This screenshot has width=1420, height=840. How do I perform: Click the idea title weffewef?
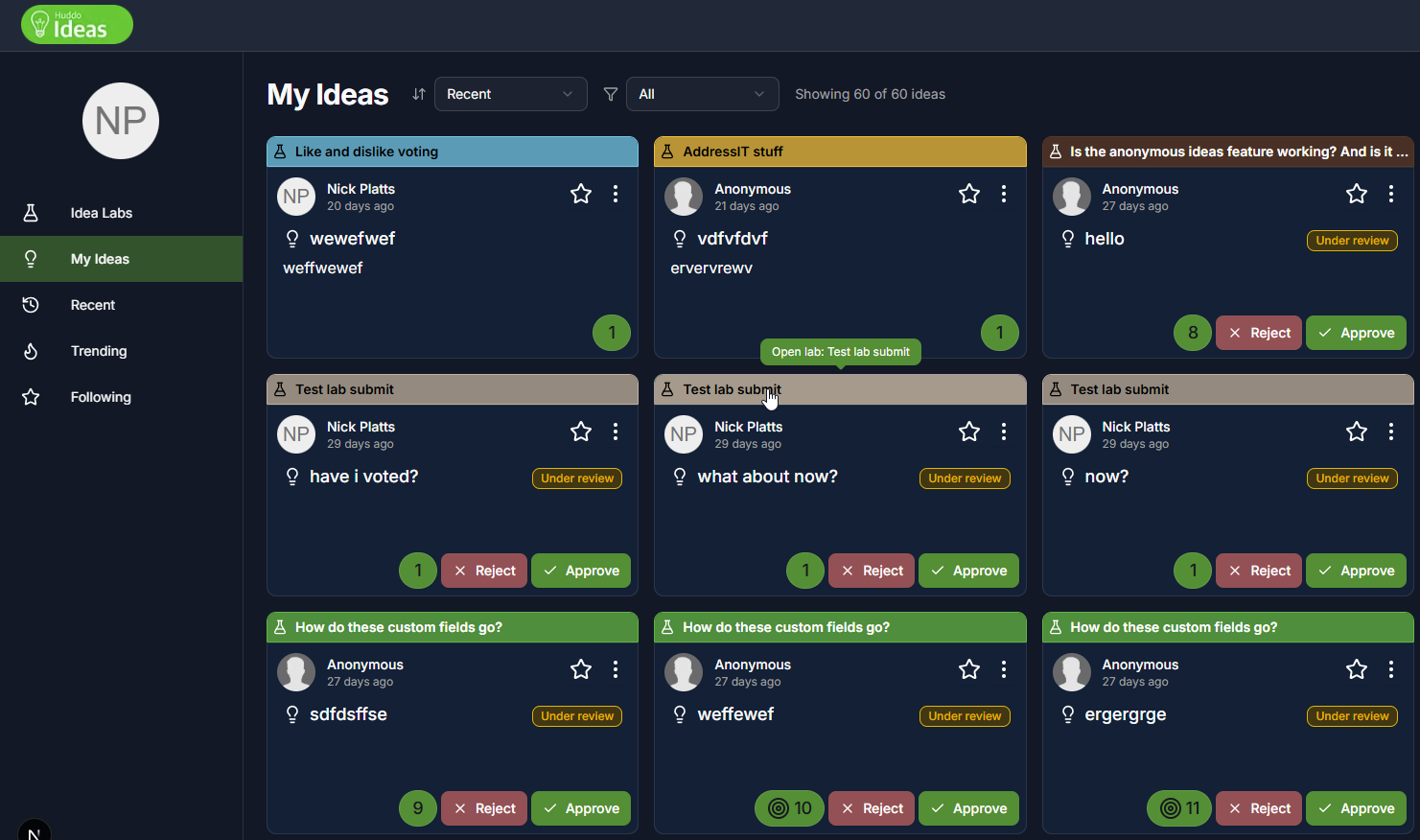(x=735, y=714)
